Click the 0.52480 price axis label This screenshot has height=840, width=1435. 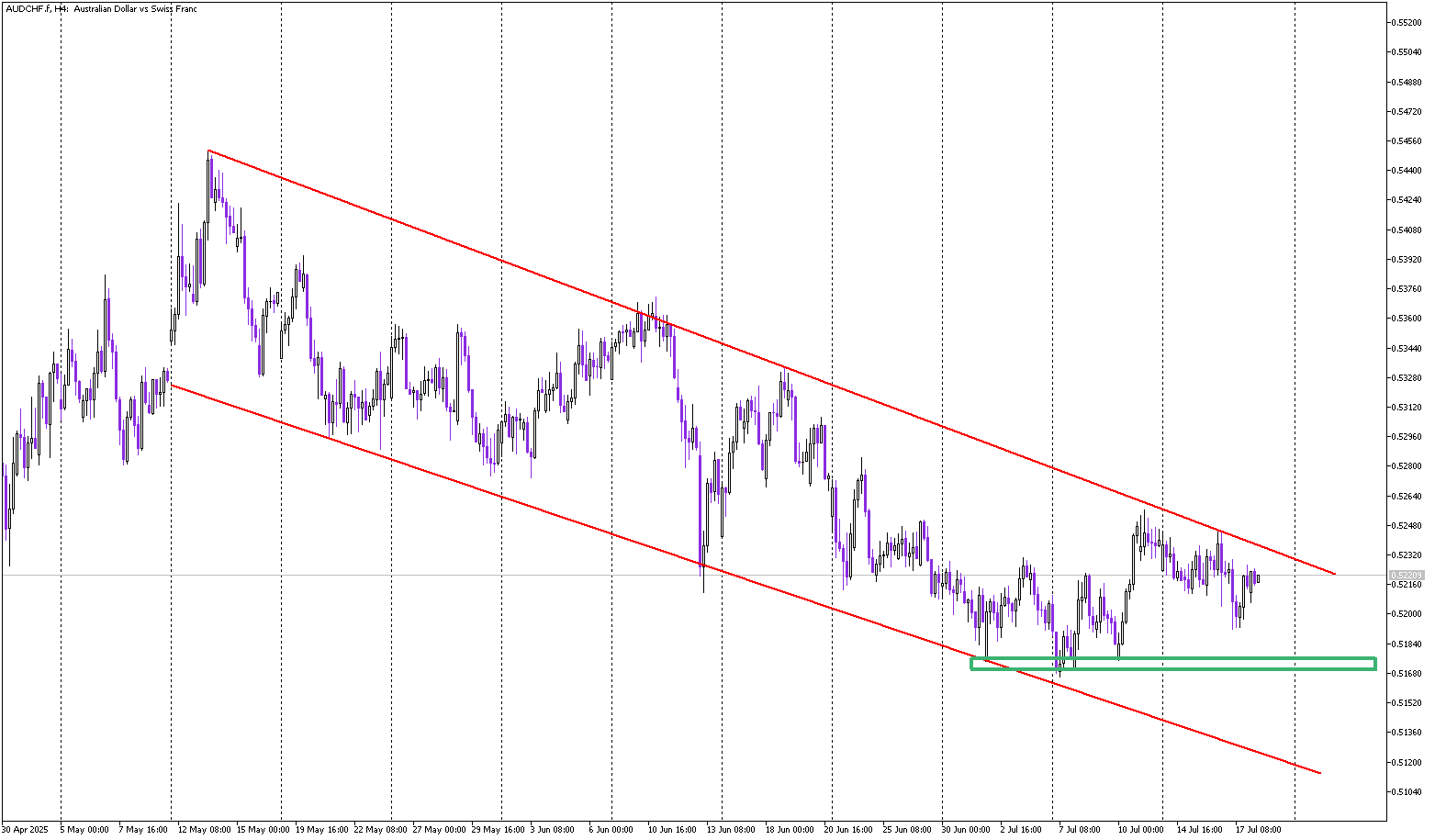1407,525
